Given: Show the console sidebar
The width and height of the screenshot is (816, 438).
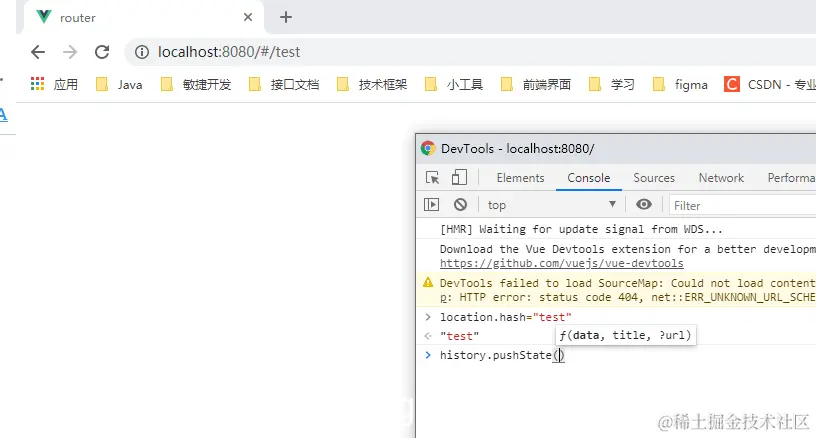Looking at the screenshot, I should coord(431,204).
